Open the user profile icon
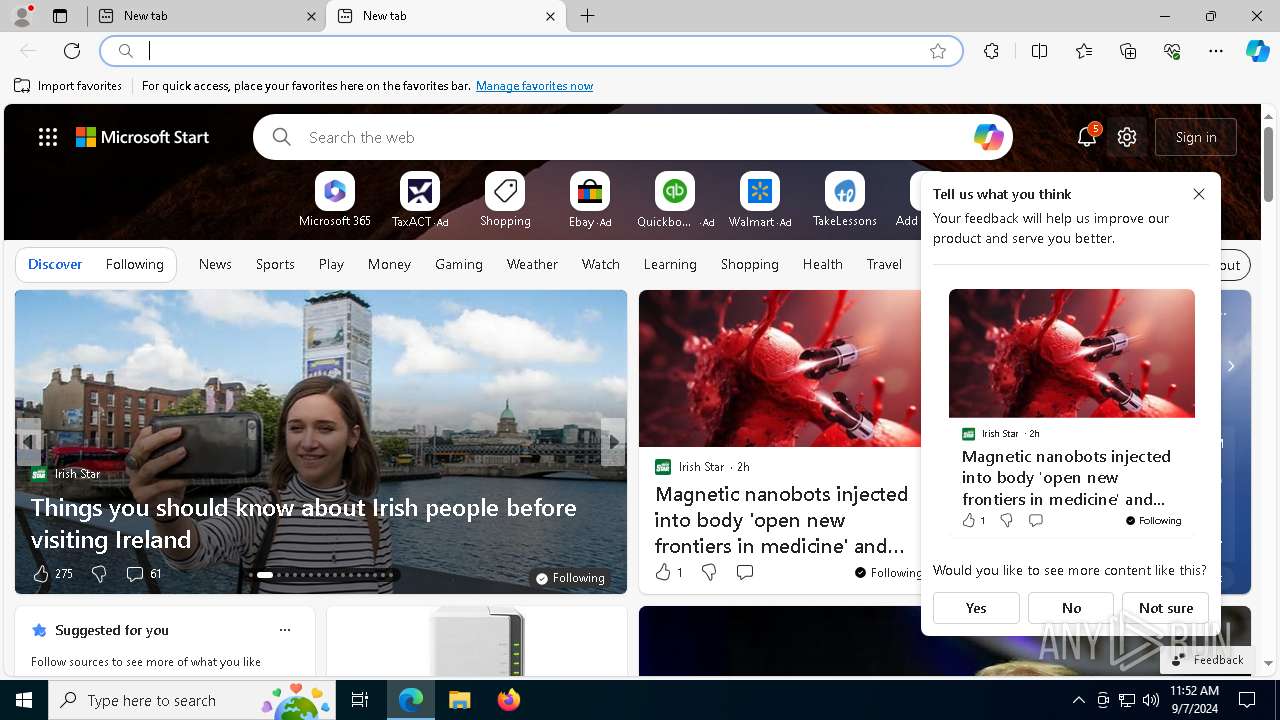 [22, 16]
